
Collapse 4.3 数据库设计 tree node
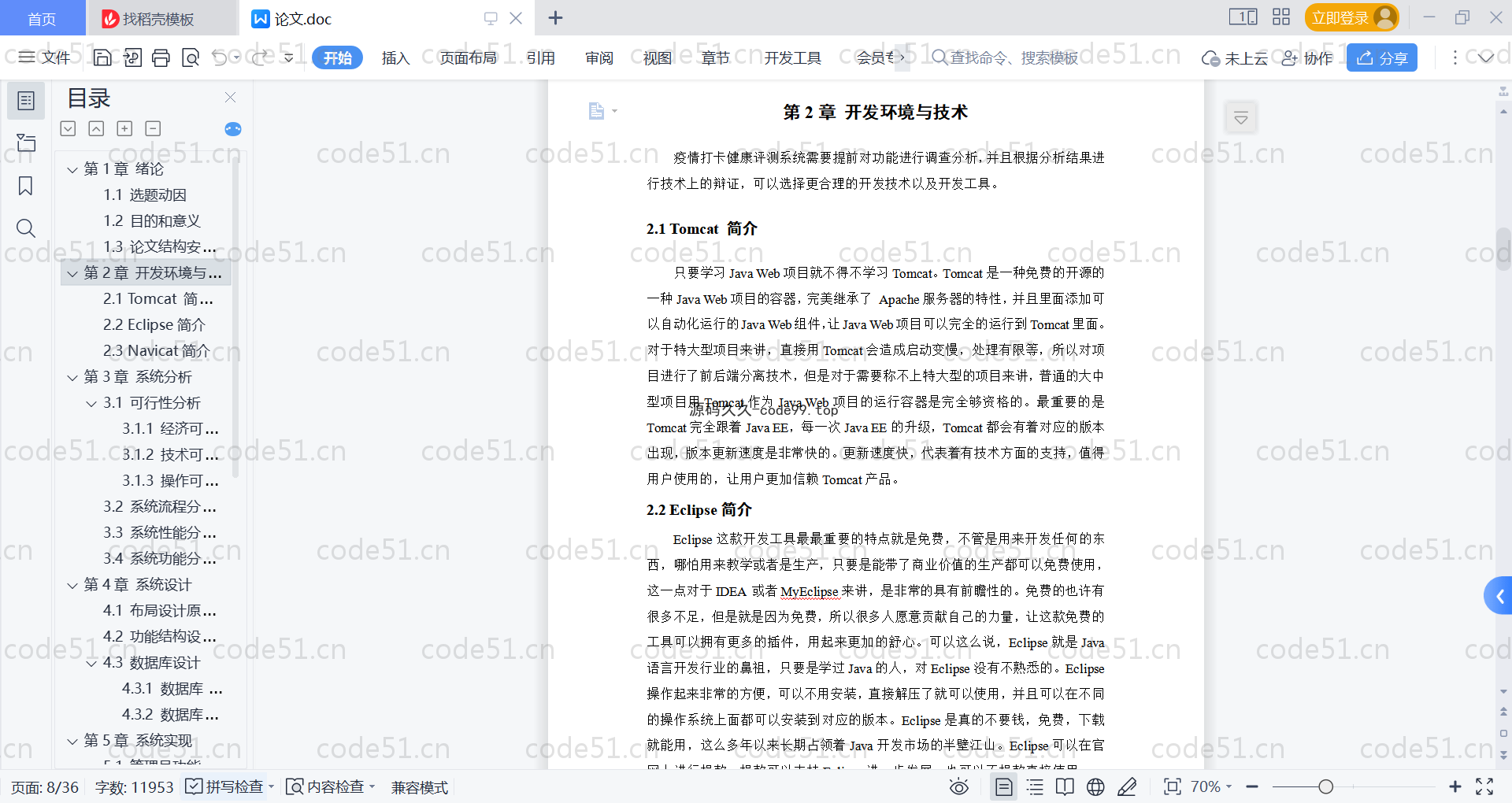point(91,663)
